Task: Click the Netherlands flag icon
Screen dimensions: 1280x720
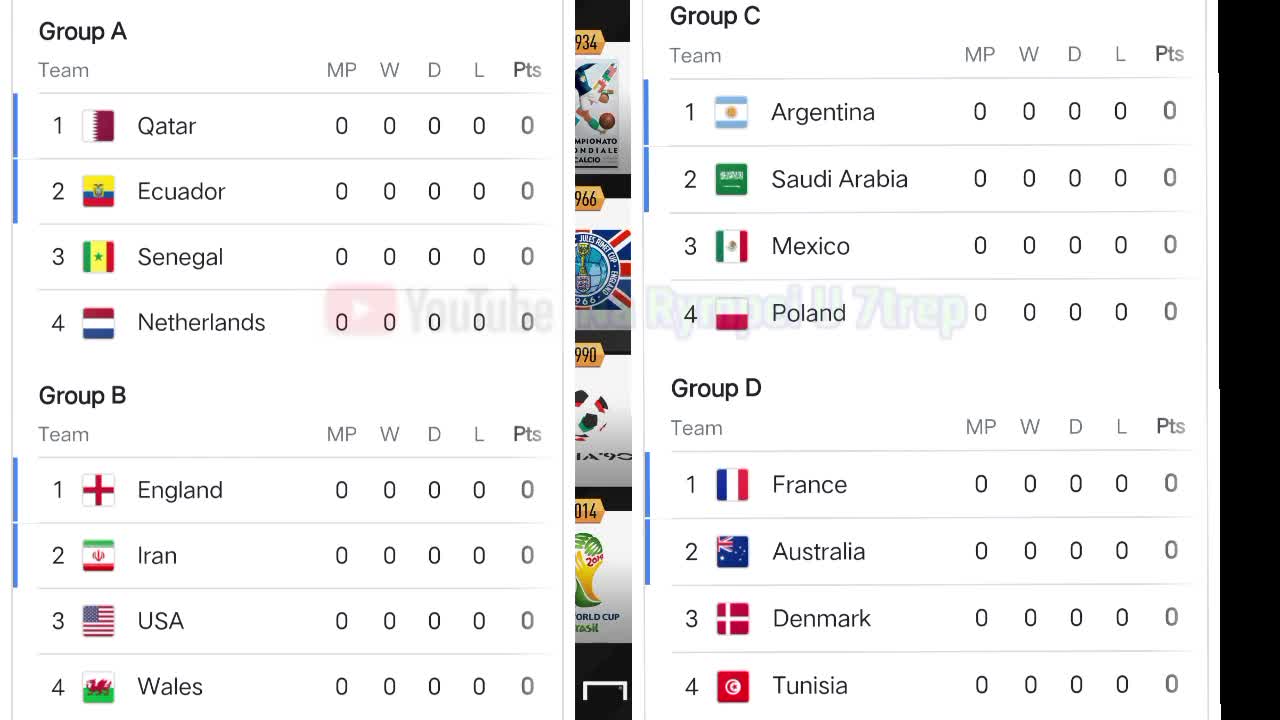Action: pyautogui.click(x=98, y=323)
